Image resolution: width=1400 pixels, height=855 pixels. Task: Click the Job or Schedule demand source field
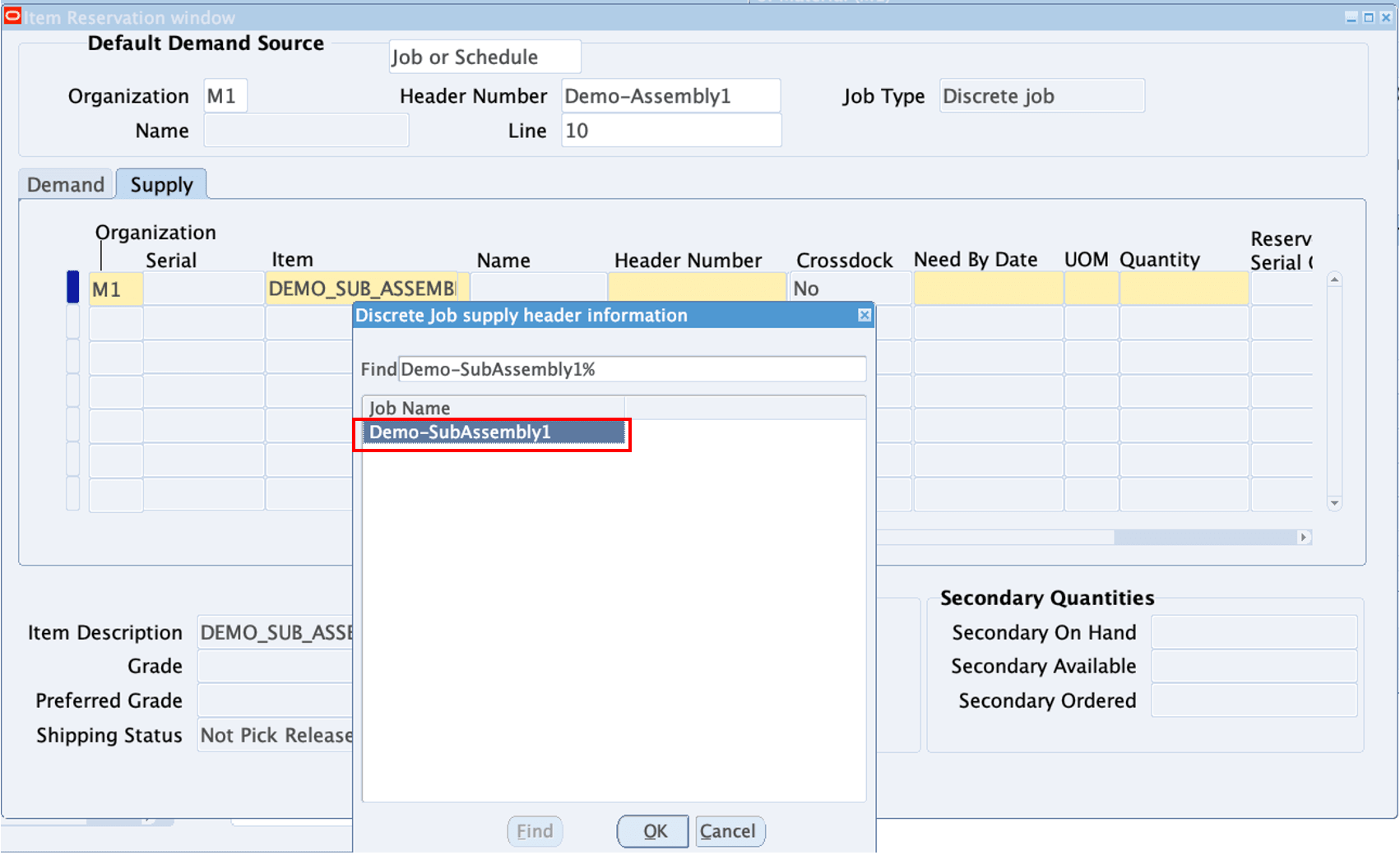[484, 56]
